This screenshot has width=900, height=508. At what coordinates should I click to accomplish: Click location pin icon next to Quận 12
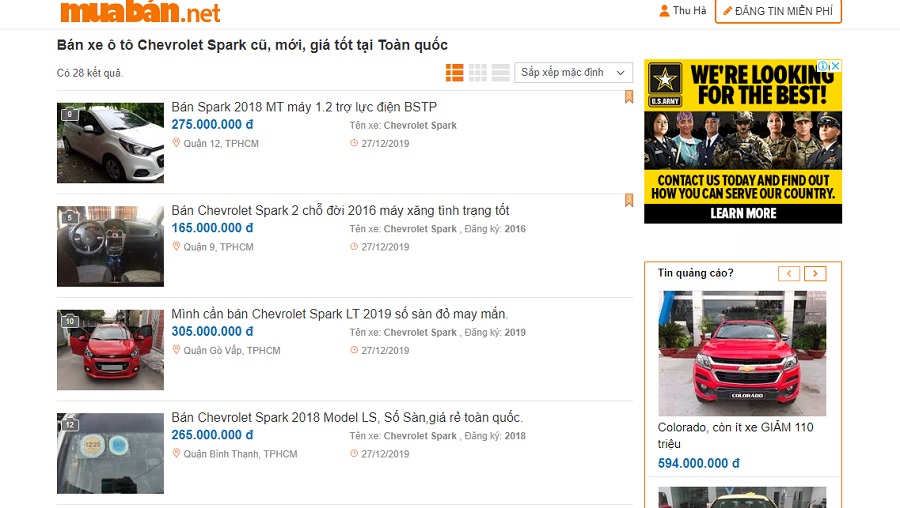[176, 142]
